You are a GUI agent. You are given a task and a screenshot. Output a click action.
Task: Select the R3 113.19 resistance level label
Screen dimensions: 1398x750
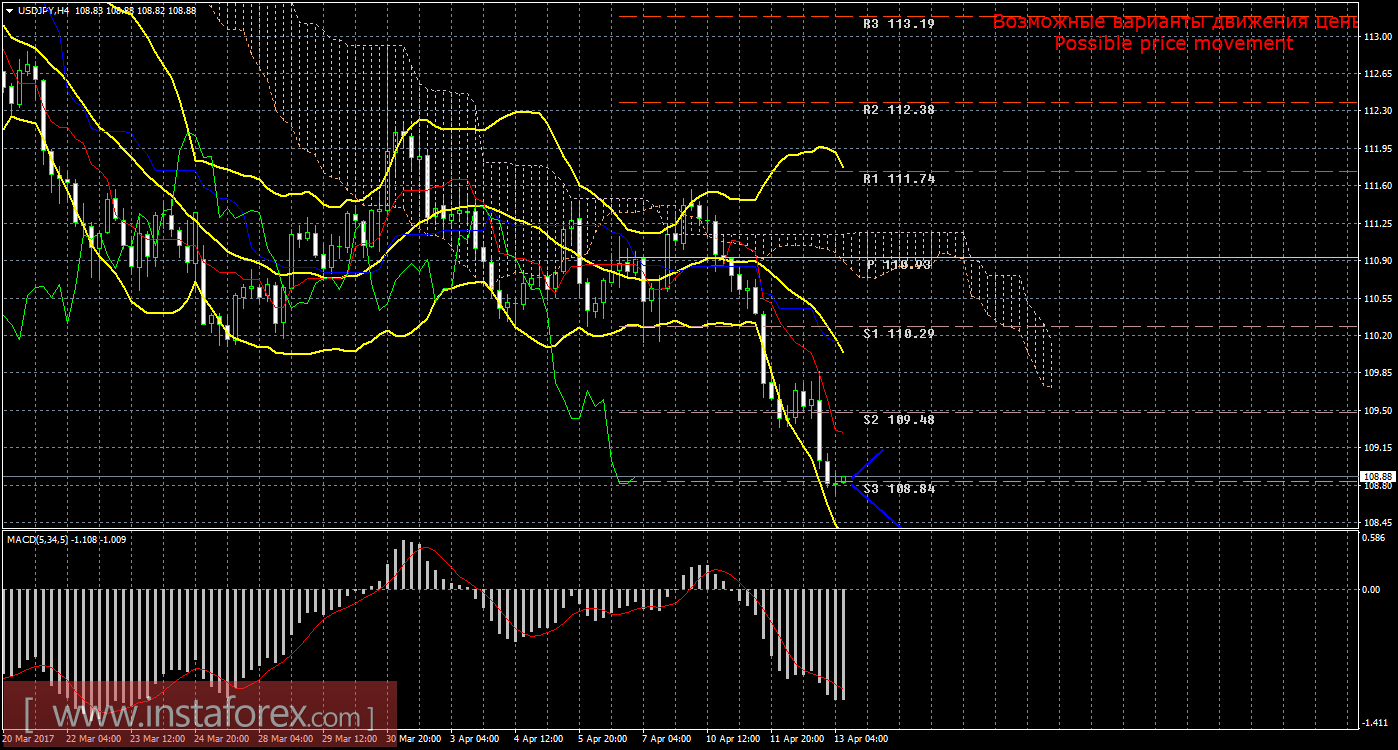click(x=898, y=22)
